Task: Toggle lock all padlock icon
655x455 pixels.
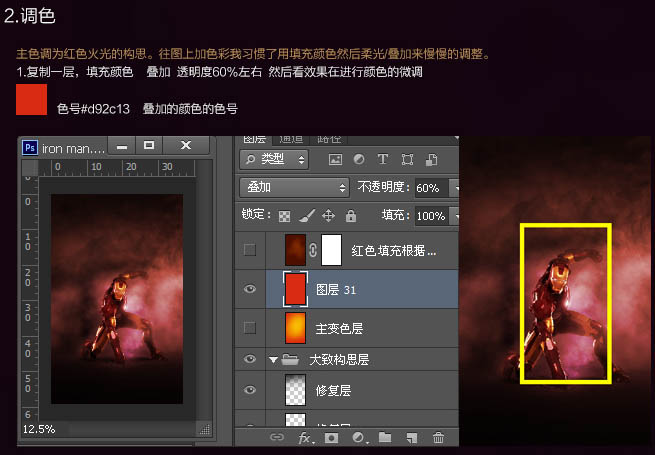Action: point(351,216)
